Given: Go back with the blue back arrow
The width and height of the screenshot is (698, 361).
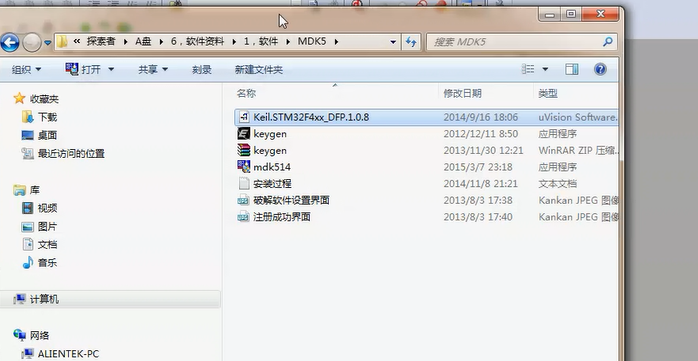Looking at the screenshot, I should [x=10, y=43].
